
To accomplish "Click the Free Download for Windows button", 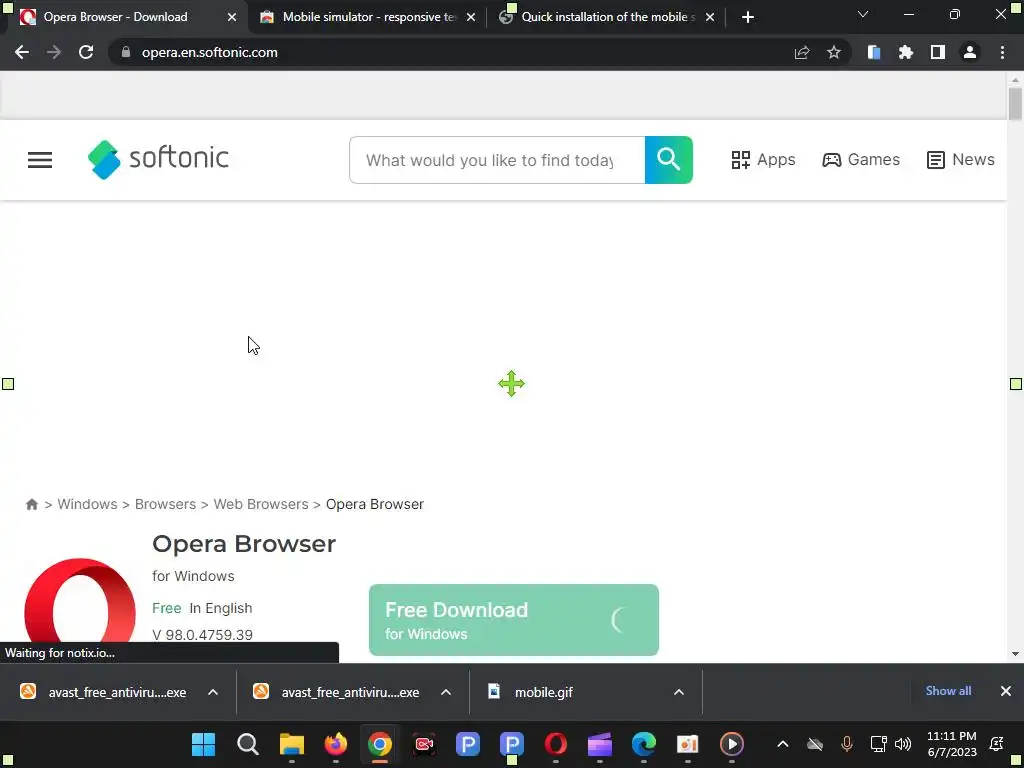I will pyautogui.click(x=514, y=620).
